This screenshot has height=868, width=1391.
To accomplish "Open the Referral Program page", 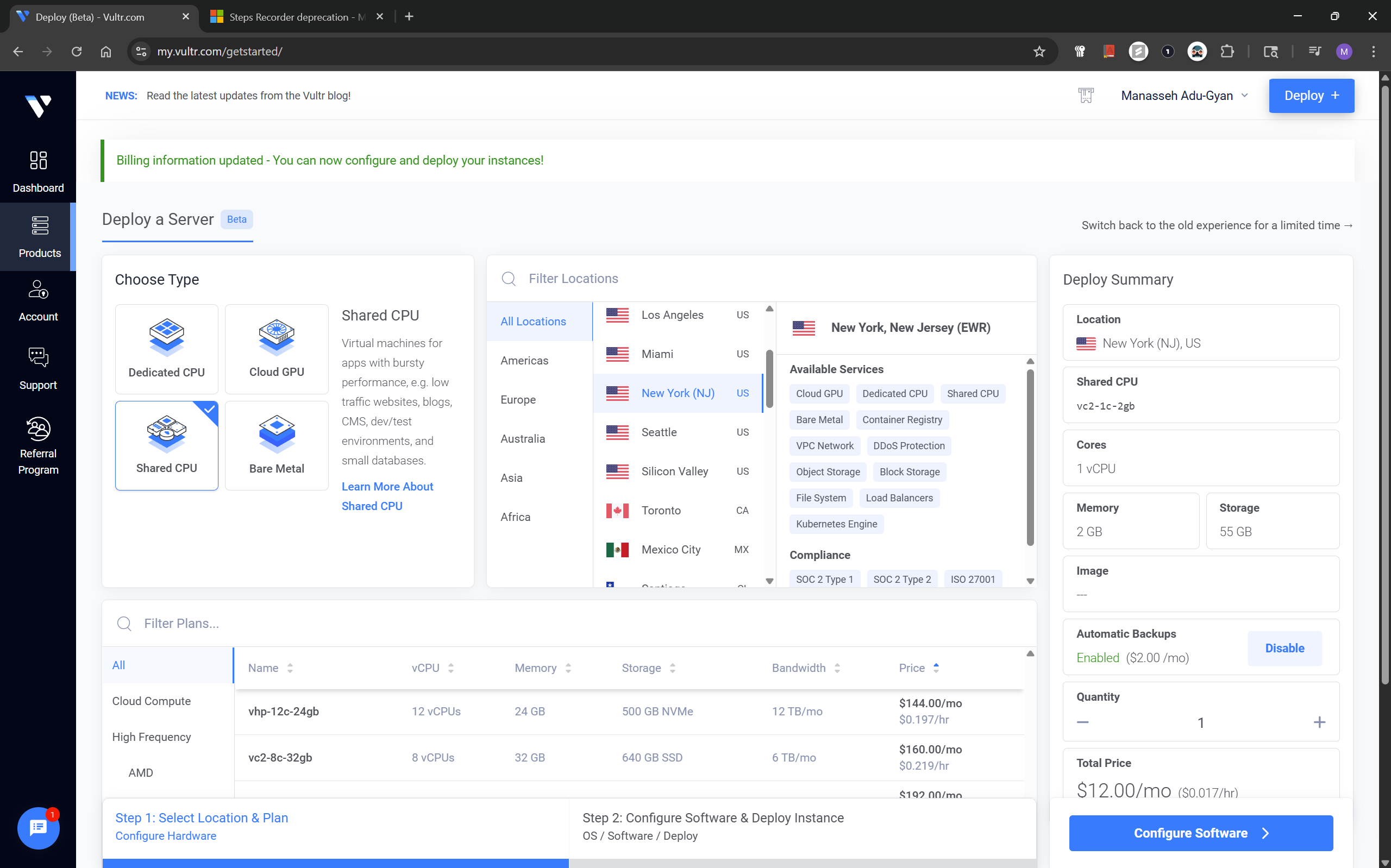I will pos(38,446).
